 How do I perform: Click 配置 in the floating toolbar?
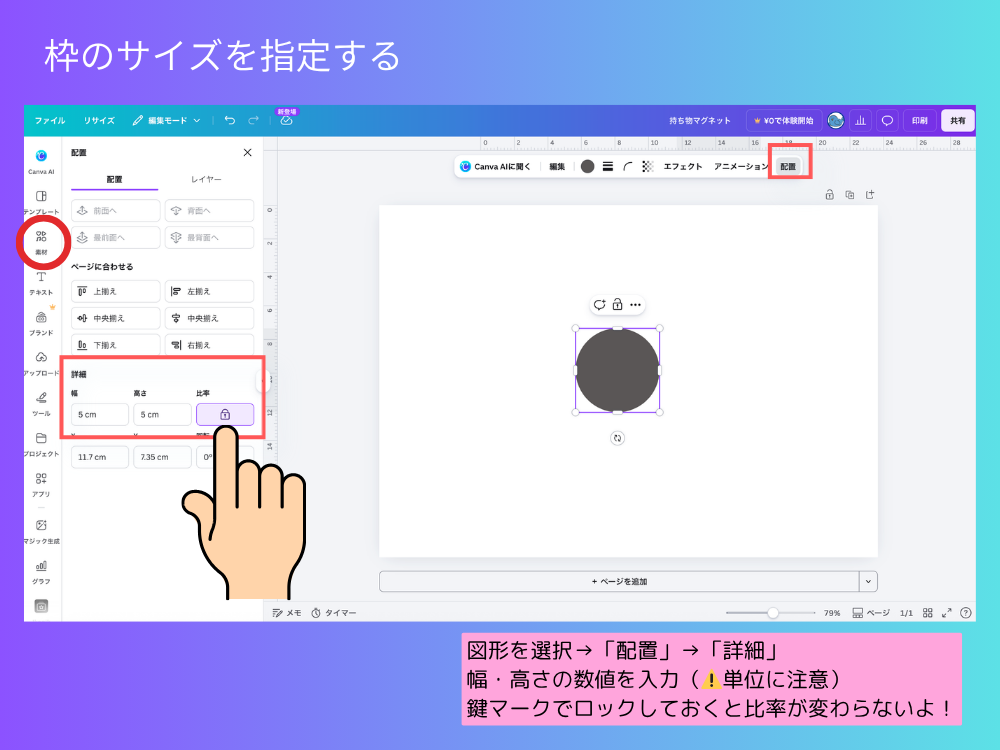[x=788, y=166]
